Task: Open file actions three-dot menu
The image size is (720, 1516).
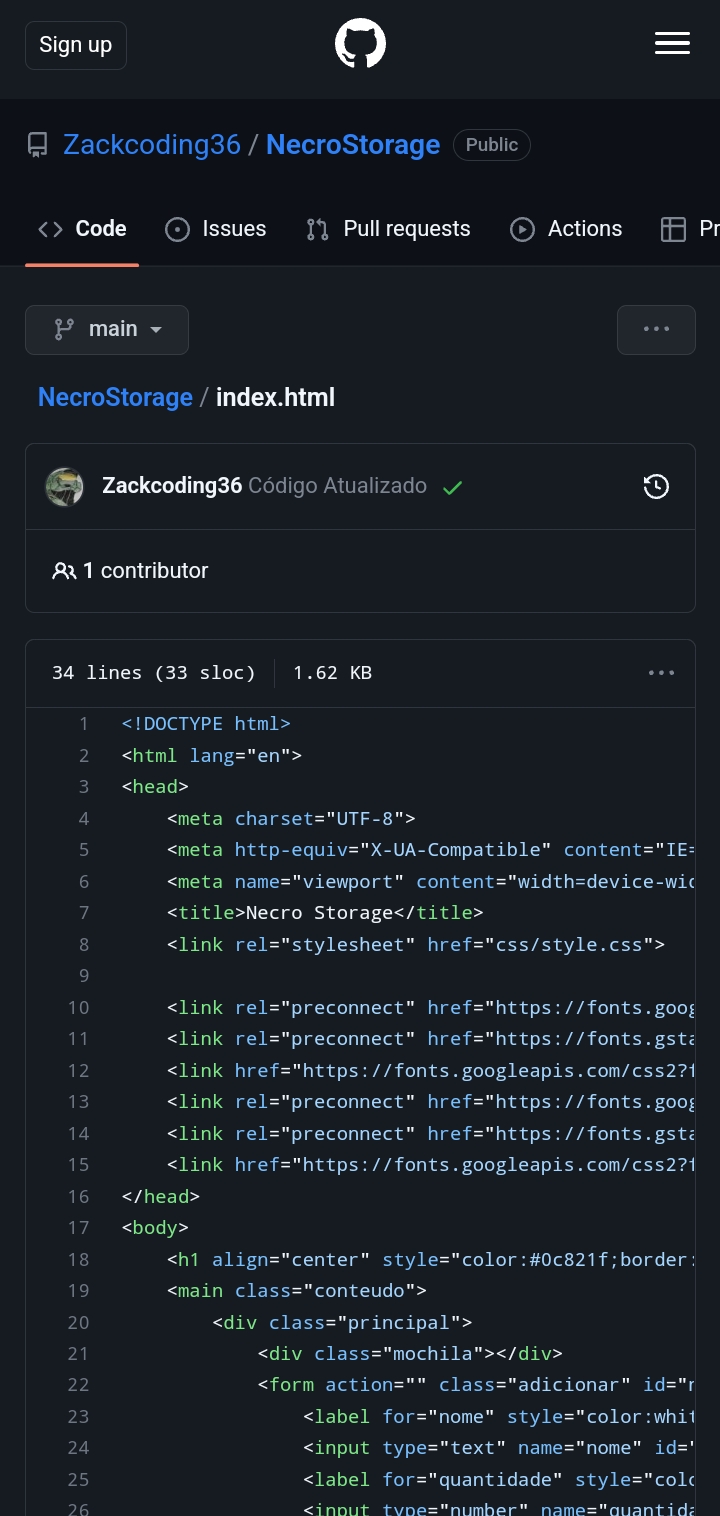Action: pos(661,673)
